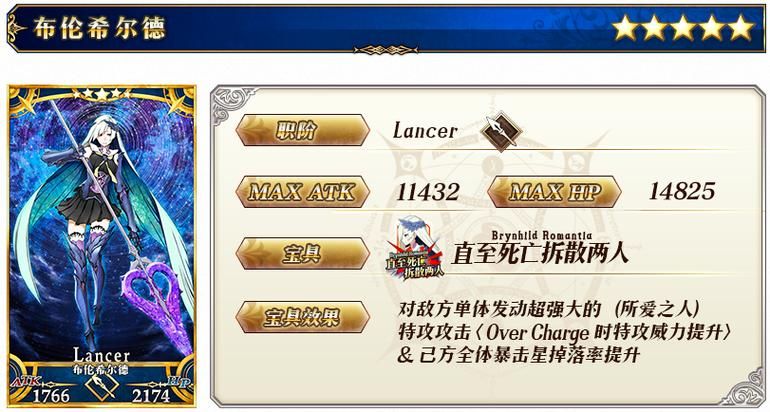Click the five gold stars in header
The image size is (770, 412).
pyautogui.click(x=683, y=28)
